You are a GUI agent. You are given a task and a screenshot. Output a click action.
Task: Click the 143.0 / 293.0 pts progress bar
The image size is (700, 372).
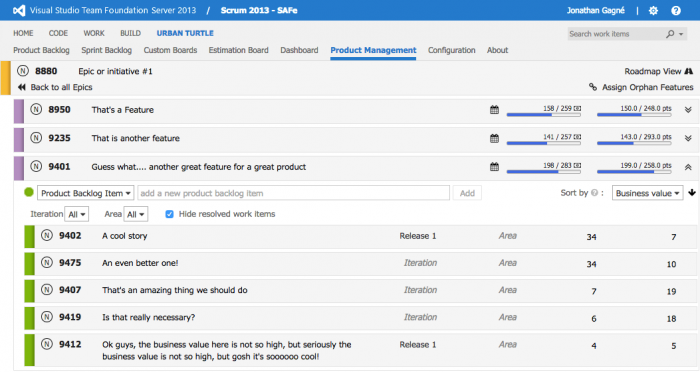[x=634, y=143]
